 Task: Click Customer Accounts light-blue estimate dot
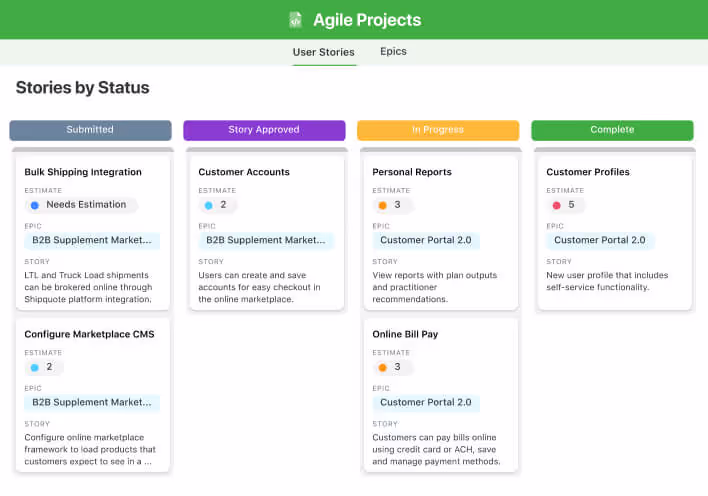(x=209, y=205)
